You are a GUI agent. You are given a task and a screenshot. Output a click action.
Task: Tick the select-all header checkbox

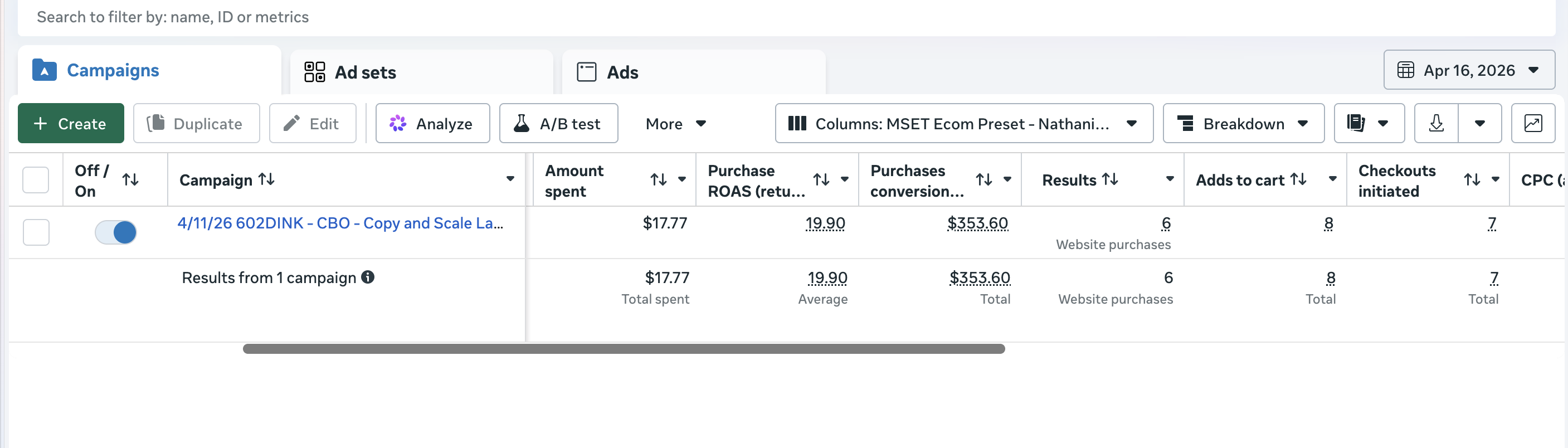[x=35, y=180]
